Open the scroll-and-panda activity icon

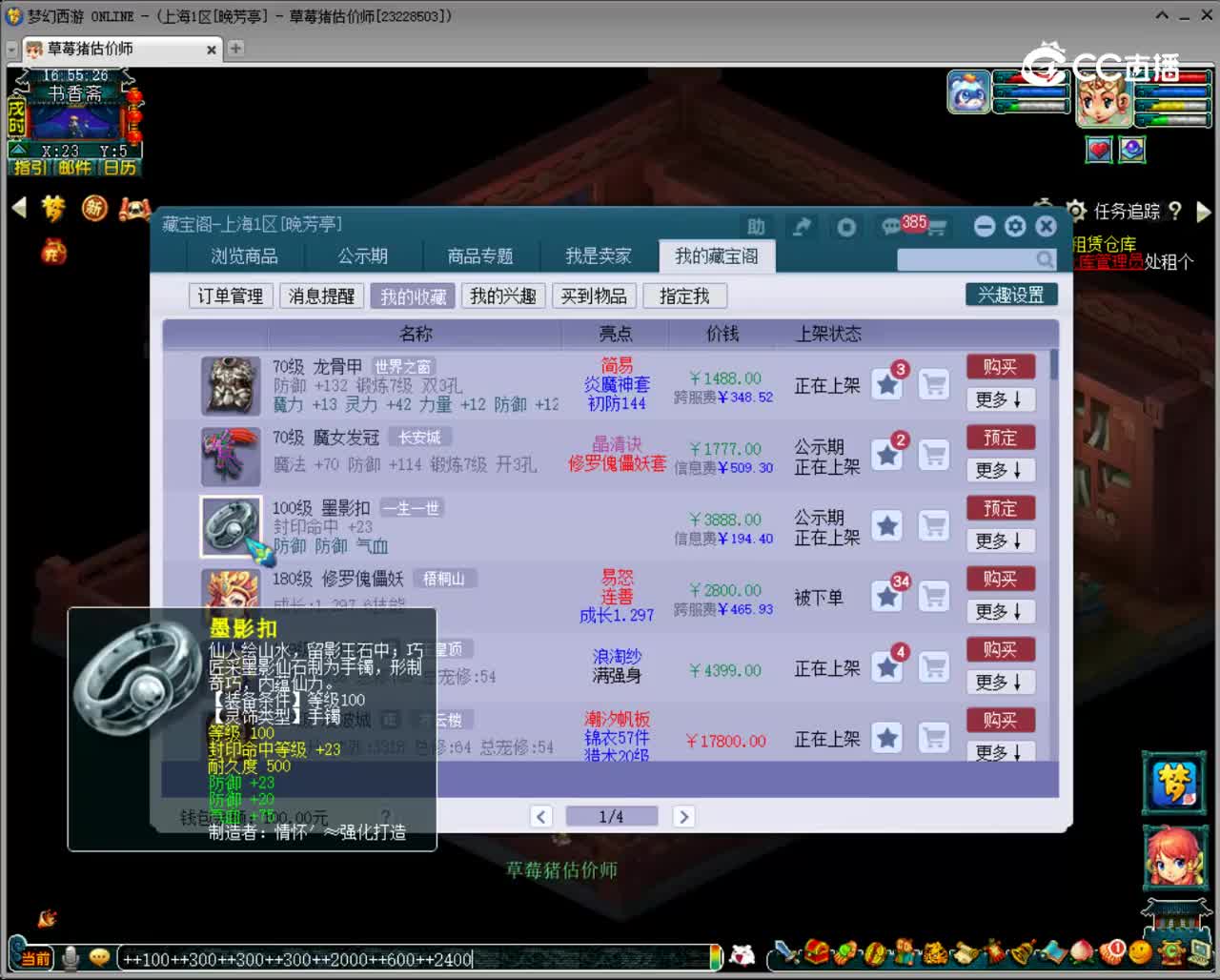click(134, 208)
